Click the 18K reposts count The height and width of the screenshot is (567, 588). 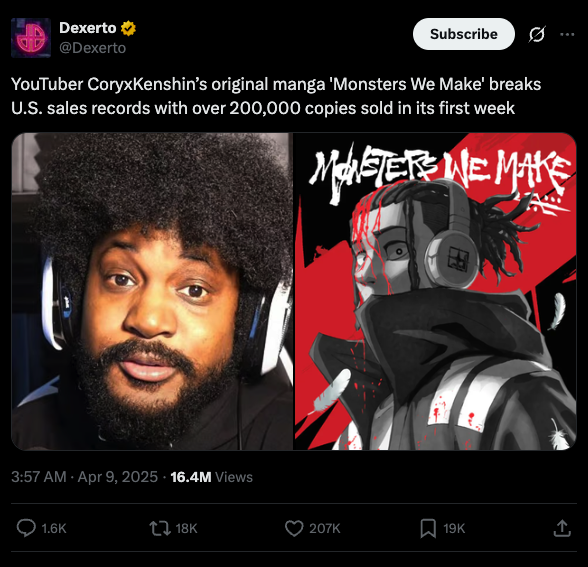click(186, 528)
